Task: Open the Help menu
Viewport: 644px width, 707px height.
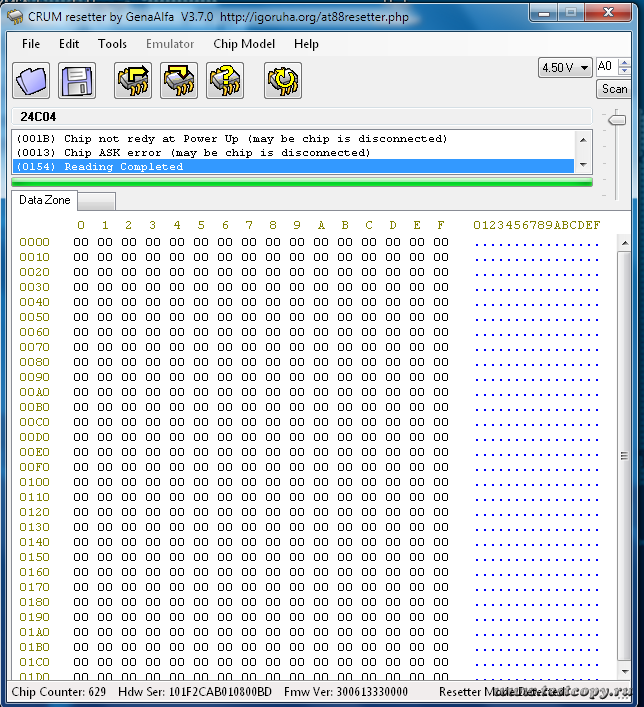Action: tap(306, 44)
